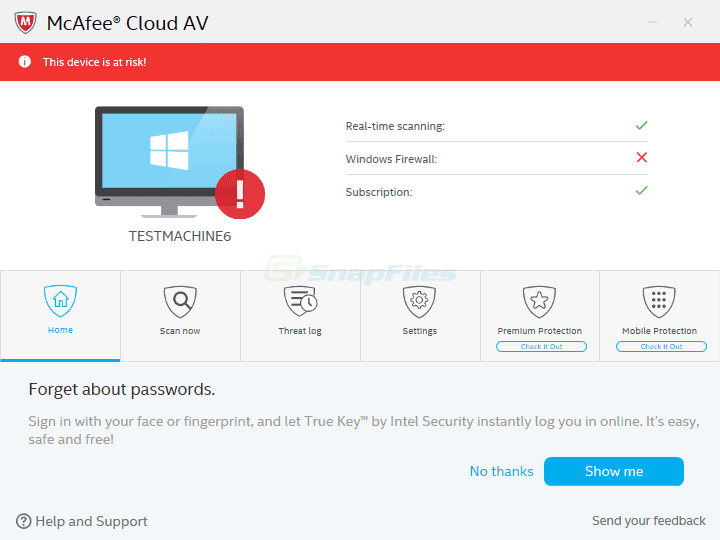The height and width of the screenshot is (540, 720).
Task: Click the 'Forget about passwords.' heading
Action: pos(122,389)
